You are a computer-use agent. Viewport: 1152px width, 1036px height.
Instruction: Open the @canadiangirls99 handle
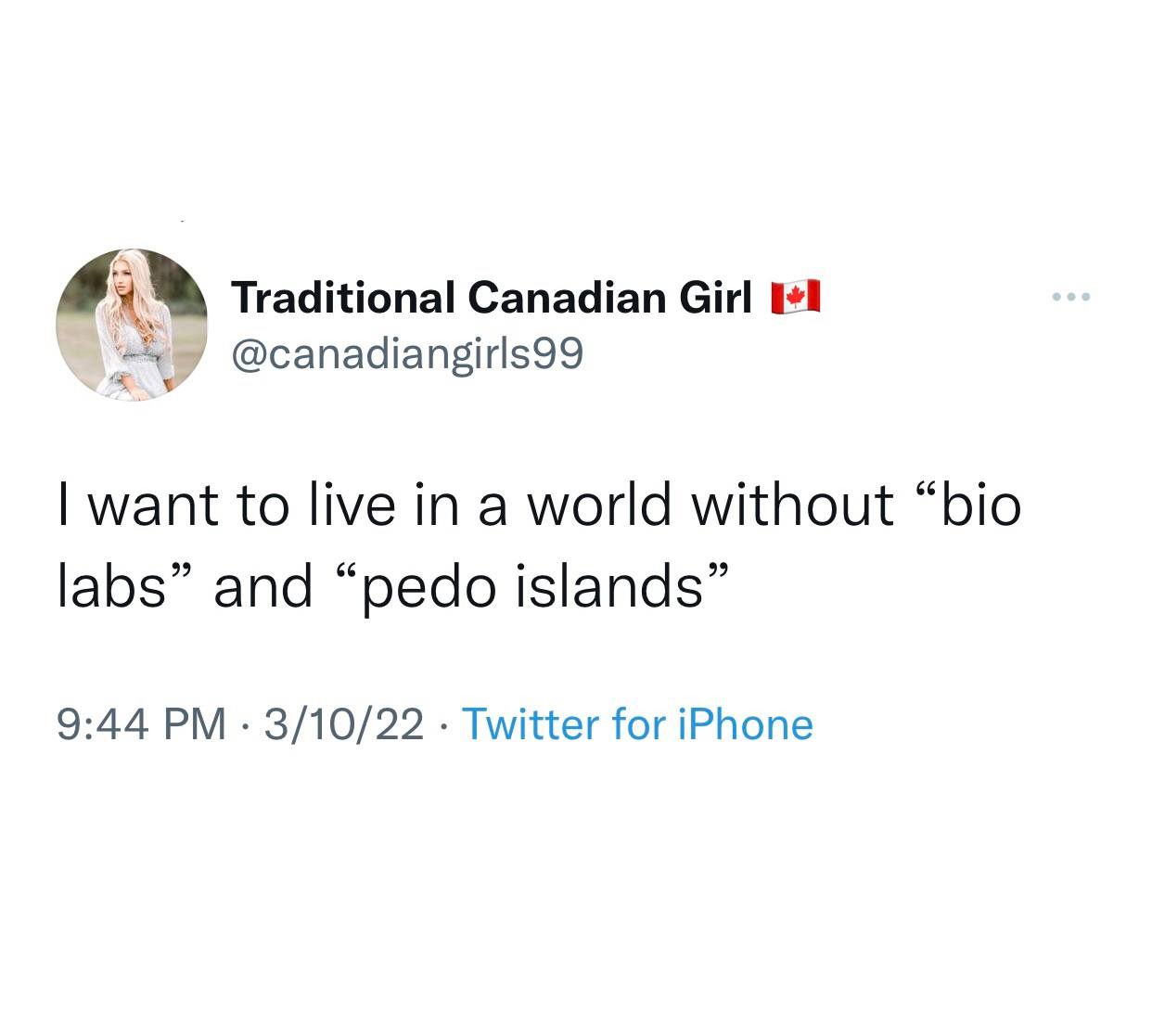pos(407,353)
